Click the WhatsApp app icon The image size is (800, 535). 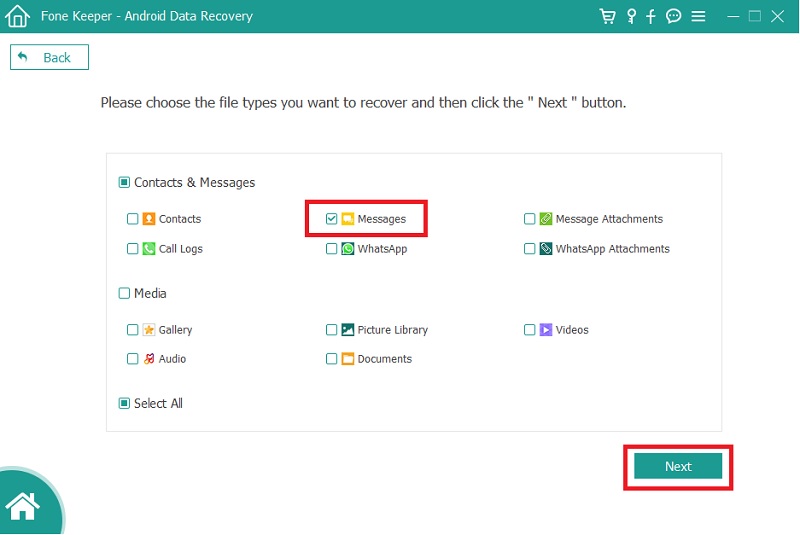pyautogui.click(x=348, y=249)
